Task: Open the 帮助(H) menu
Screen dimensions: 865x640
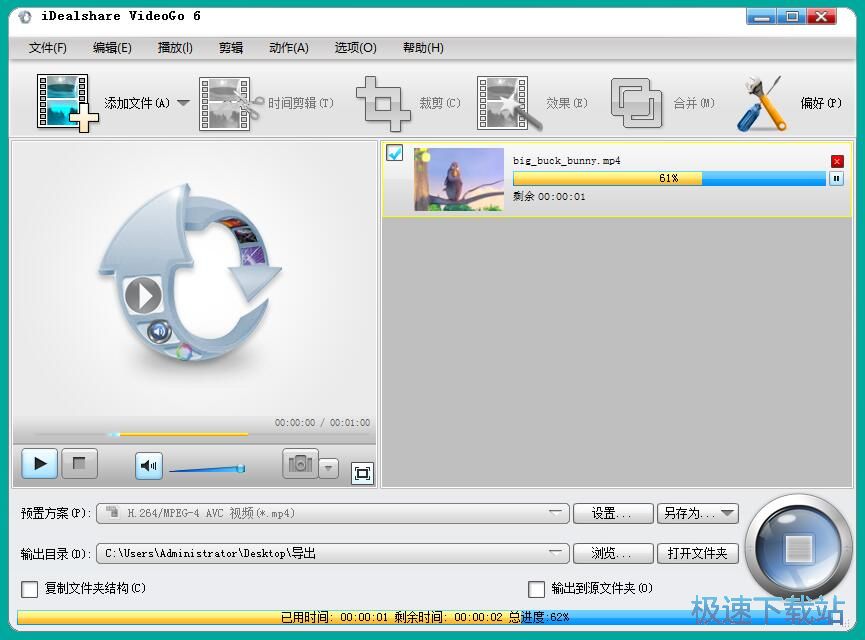Action: pos(423,48)
